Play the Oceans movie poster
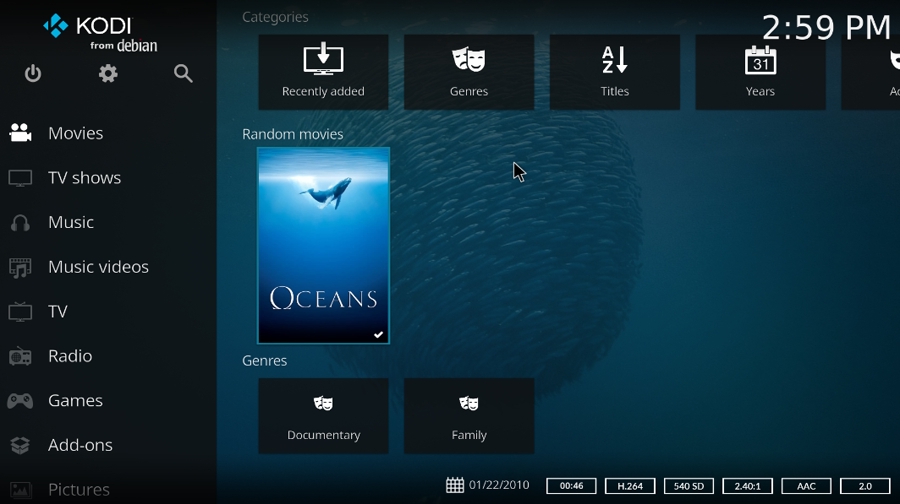This screenshot has height=504, width=900. click(323, 245)
